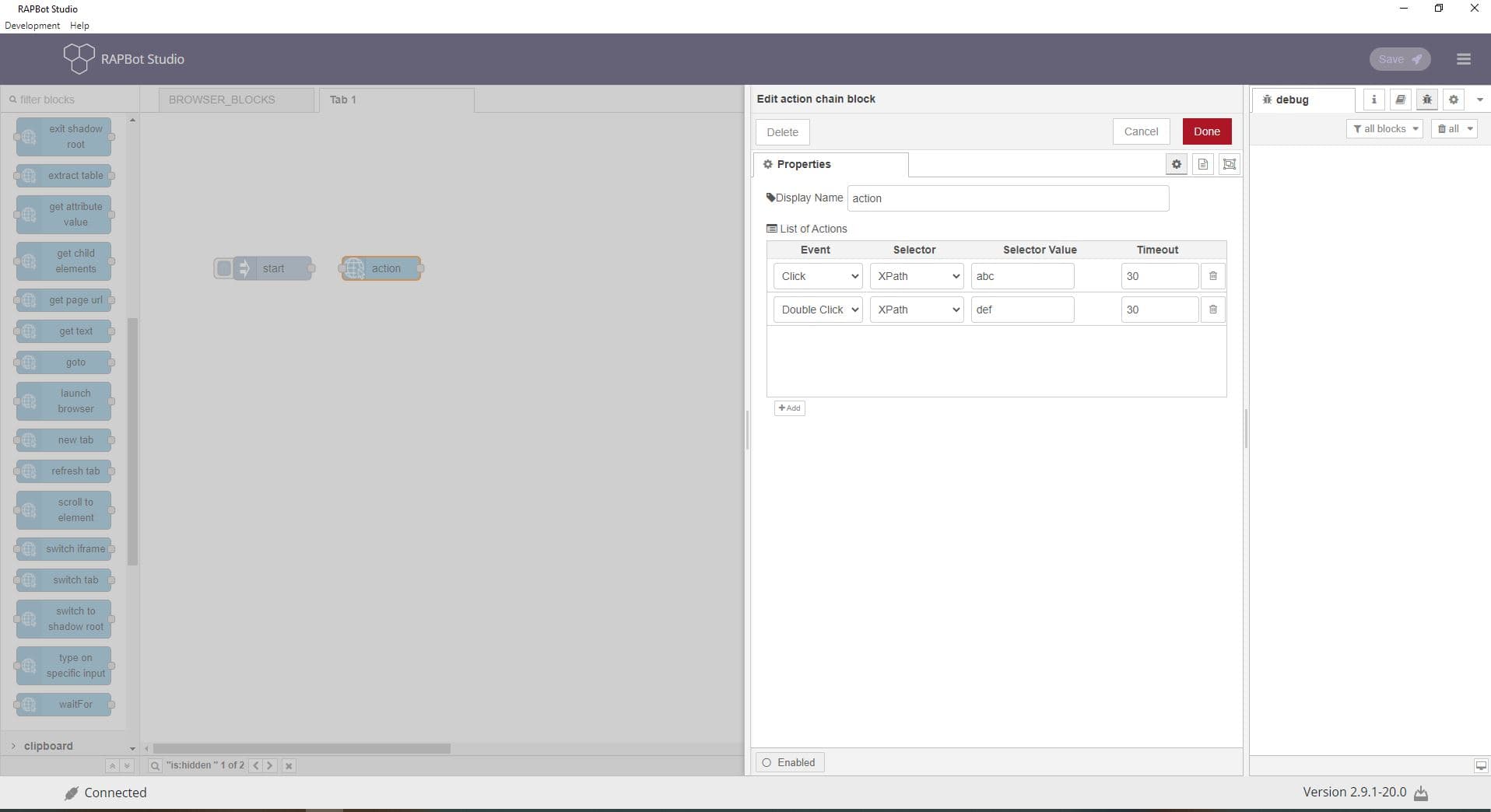Viewport: 1491px width, 812px height.
Task: Click the palette vertical scrollbar
Action: pos(132,442)
